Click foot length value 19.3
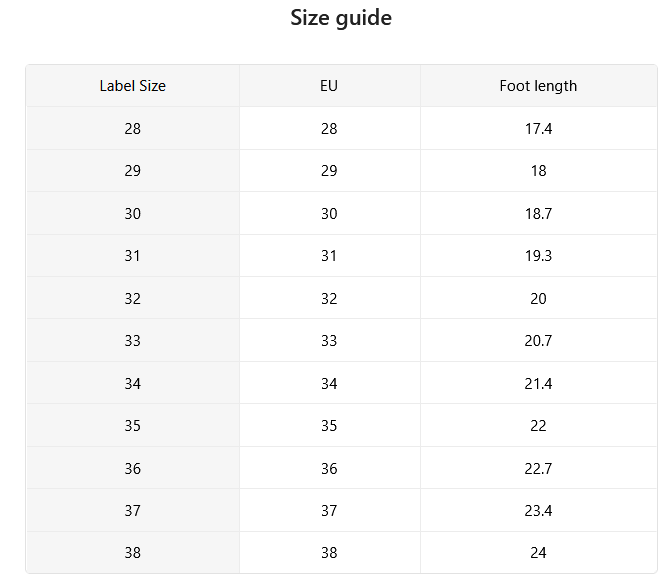Screen dimensions: 669x587 click(538, 256)
